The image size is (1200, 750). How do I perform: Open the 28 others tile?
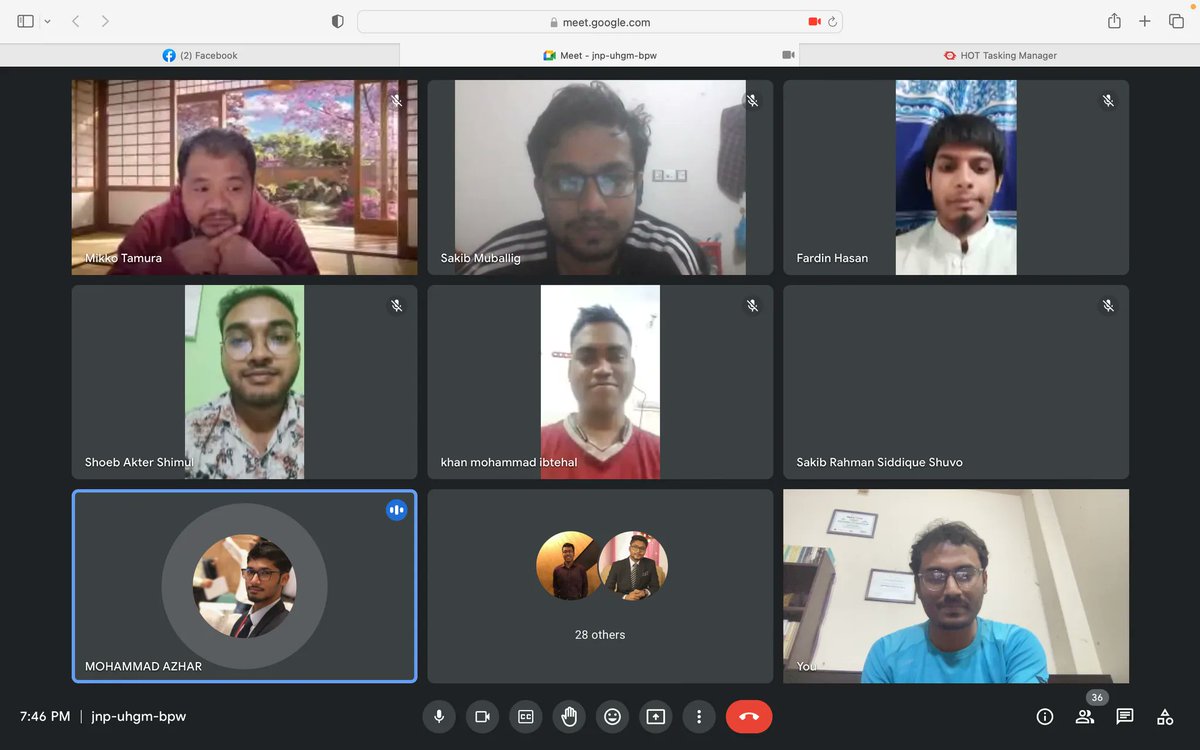pos(600,586)
